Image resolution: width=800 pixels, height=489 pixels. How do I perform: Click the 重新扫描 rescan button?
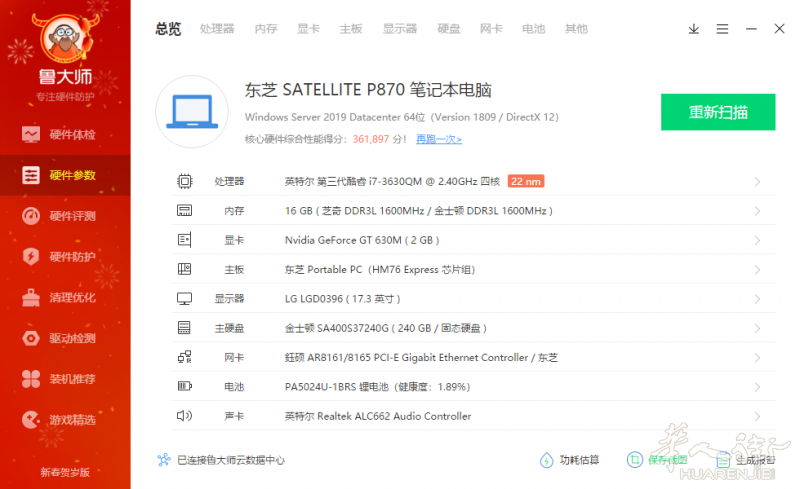(718, 112)
